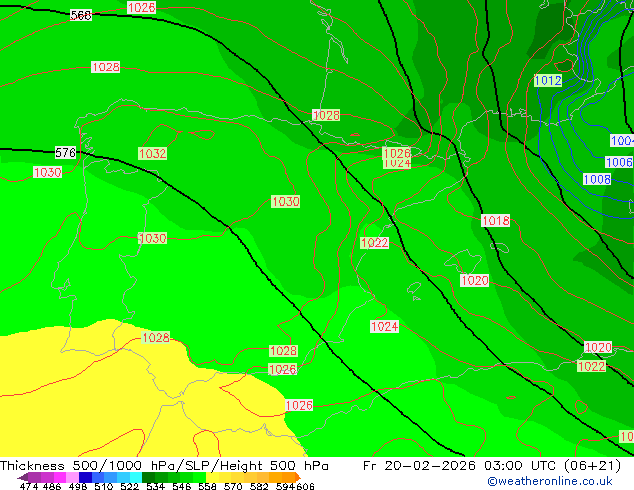Pick the yellow 558 legend swatch
The height and width of the screenshot is (490, 634).
[x=212, y=477]
